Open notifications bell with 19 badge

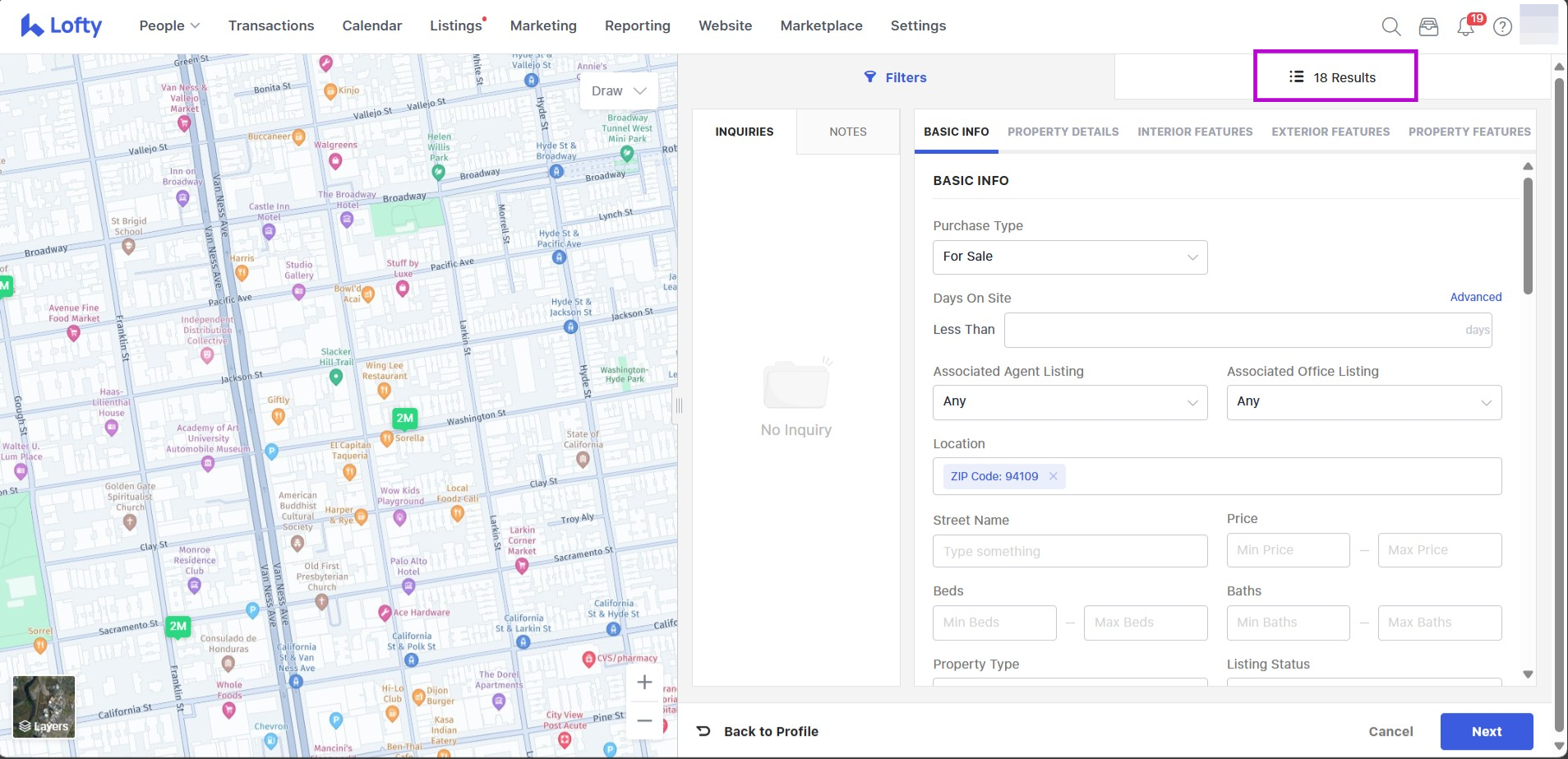coord(1466,26)
